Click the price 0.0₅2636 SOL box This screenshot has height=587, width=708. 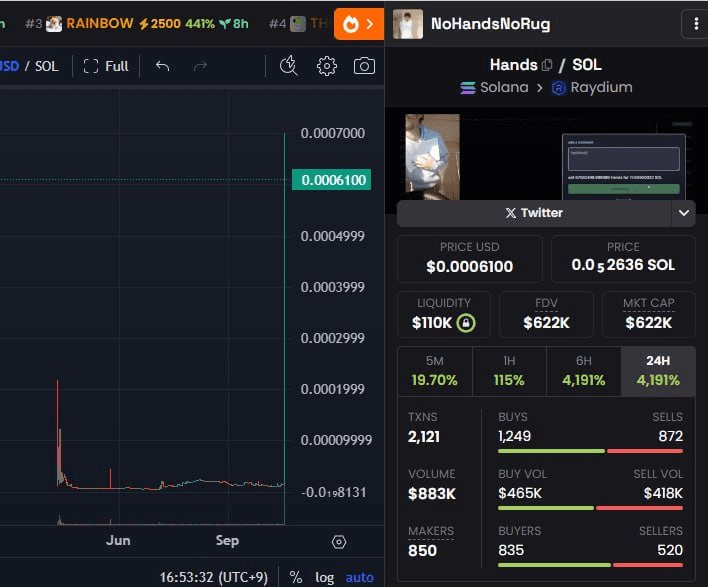(x=623, y=259)
